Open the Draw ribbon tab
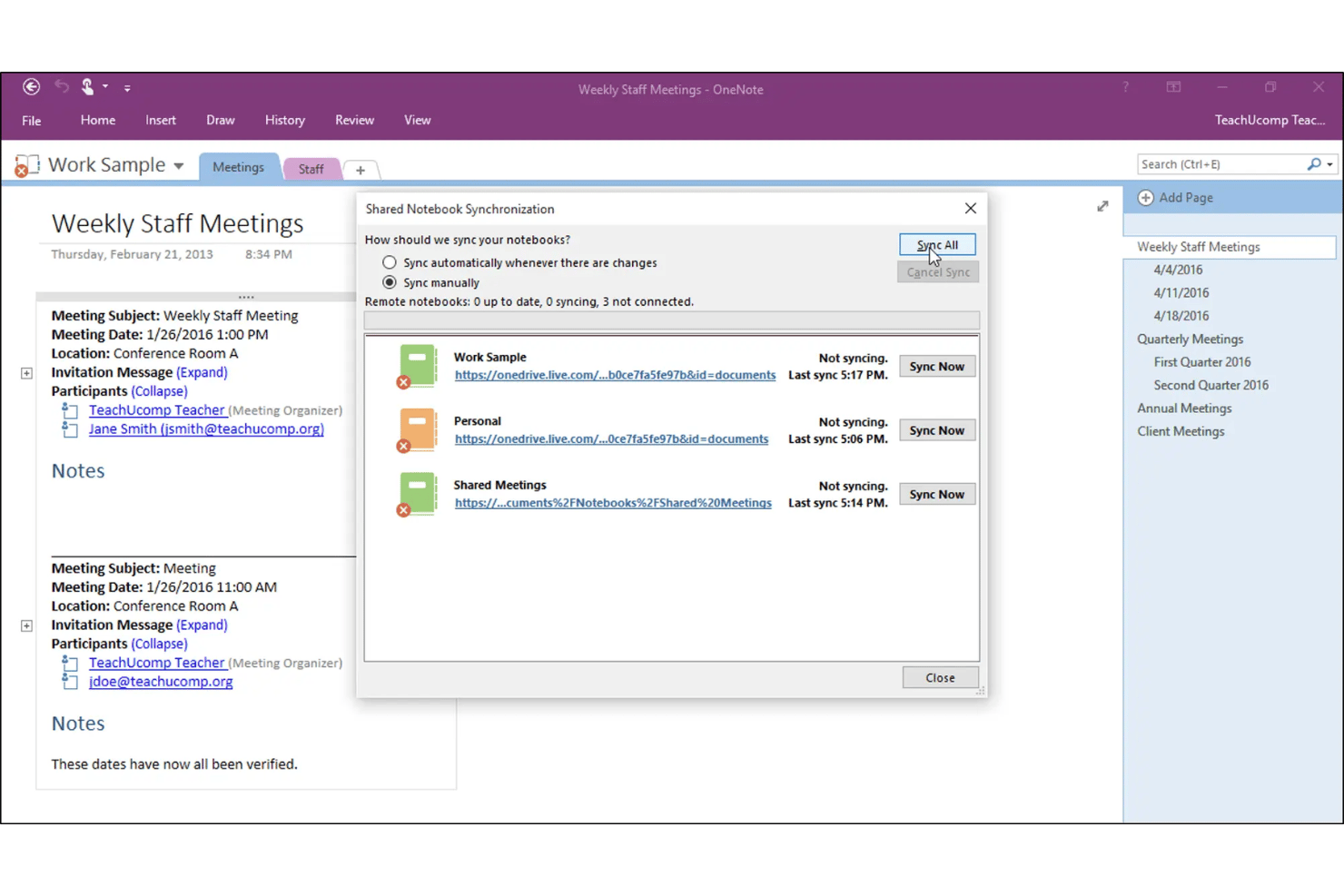Viewport: 1344px width, 896px height. pyautogui.click(x=221, y=120)
